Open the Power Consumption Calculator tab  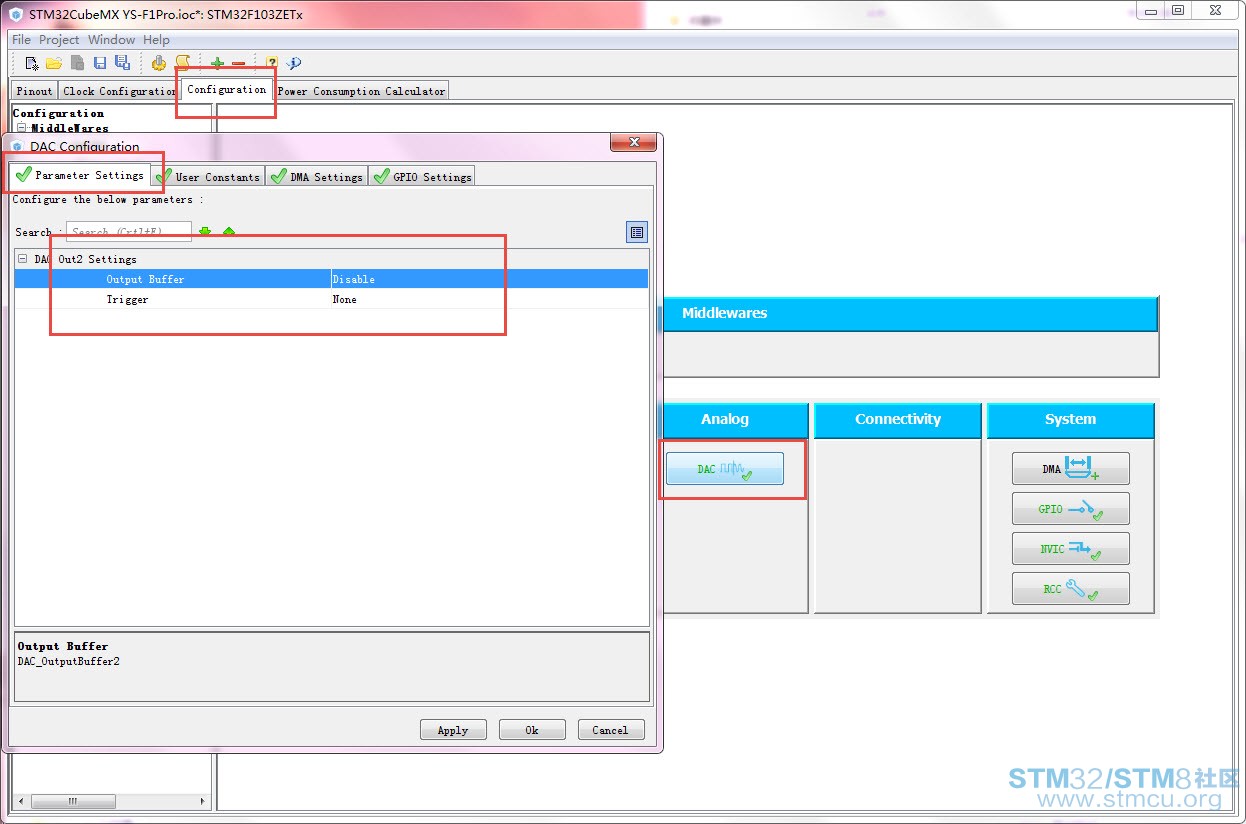point(361,91)
